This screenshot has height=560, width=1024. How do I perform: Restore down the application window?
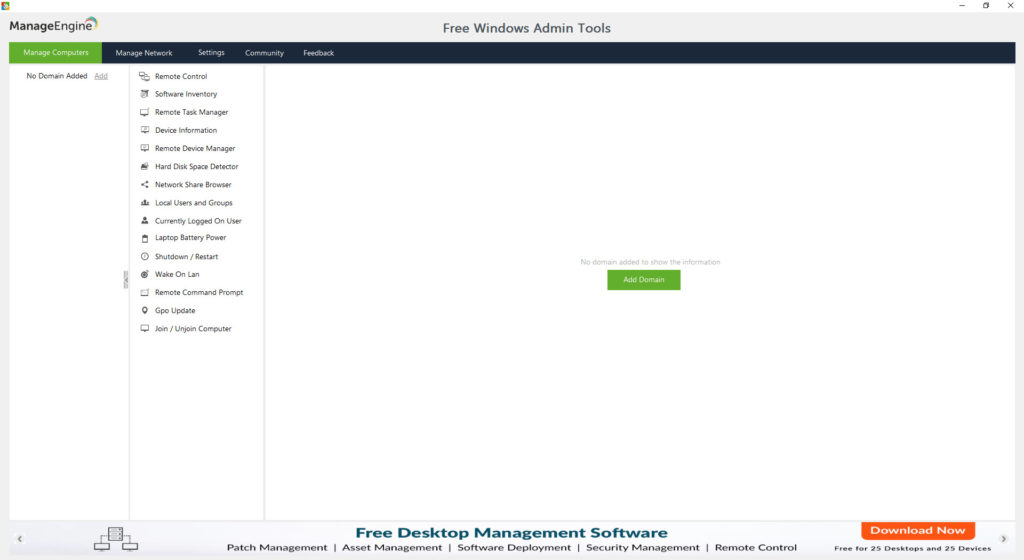pyautogui.click(x=986, y=5)
